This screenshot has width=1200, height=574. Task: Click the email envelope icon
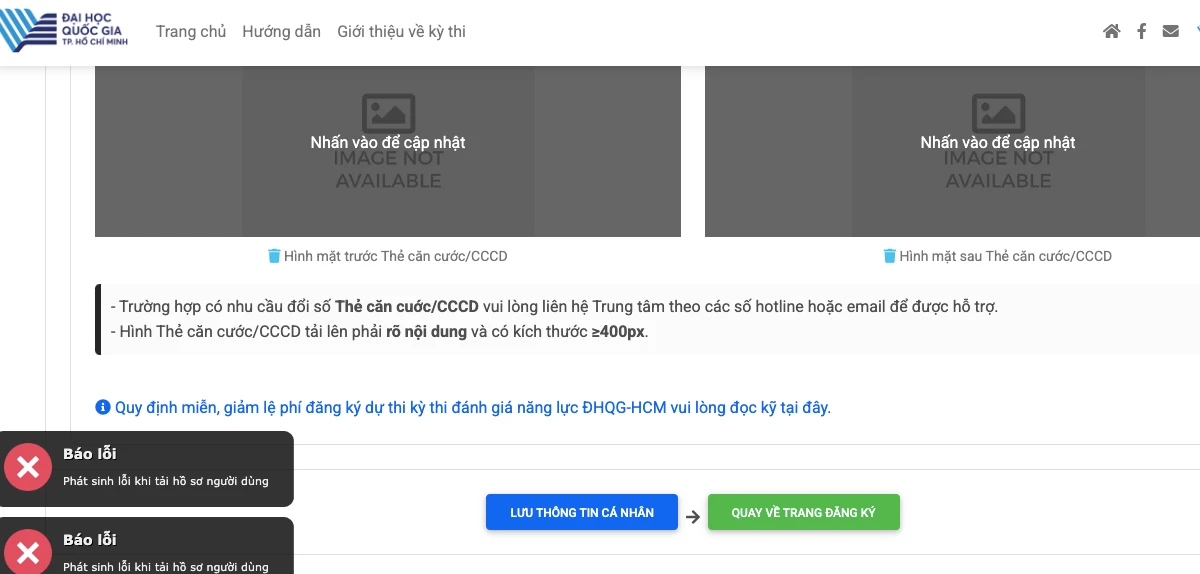click(x=1170, y=31)
